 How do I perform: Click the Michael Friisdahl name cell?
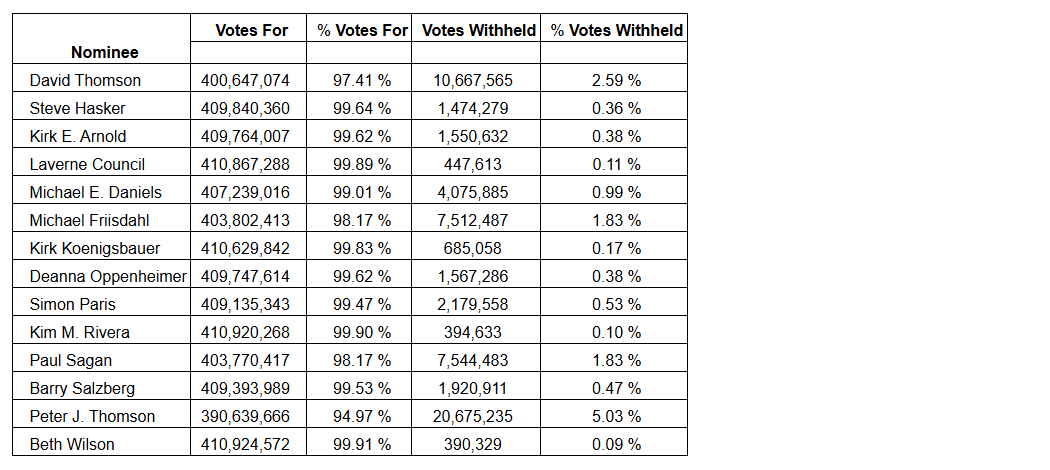tap(90, 220)
